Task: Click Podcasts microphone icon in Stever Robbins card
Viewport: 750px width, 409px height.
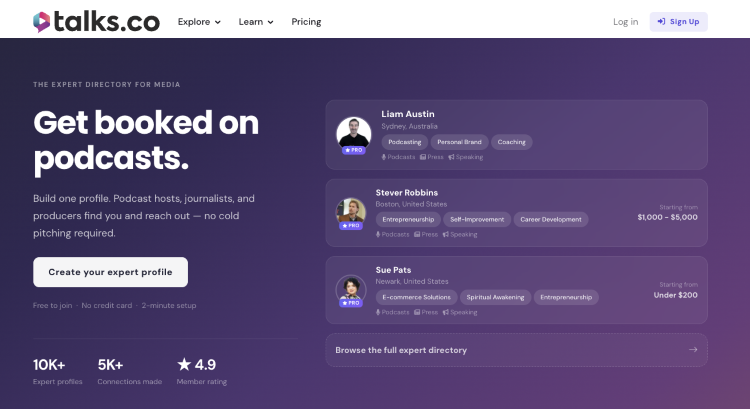Action: (378, 234)
